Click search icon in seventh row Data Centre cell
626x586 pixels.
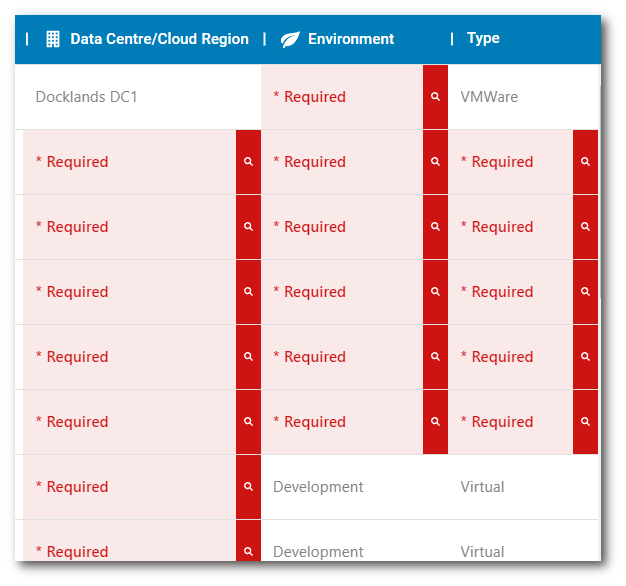pos(248,487)
